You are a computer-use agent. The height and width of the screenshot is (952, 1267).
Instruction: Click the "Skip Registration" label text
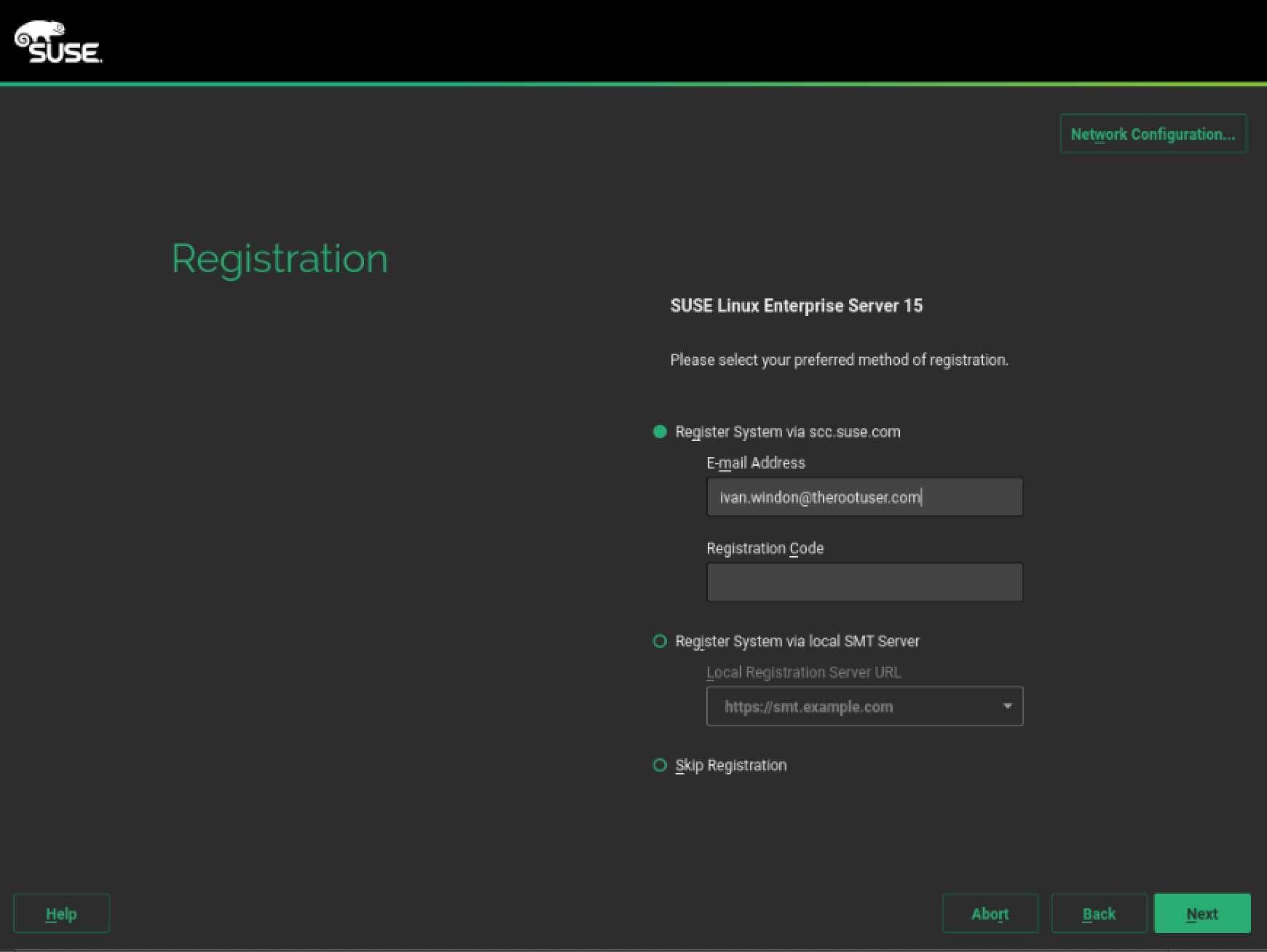point(730,765)
